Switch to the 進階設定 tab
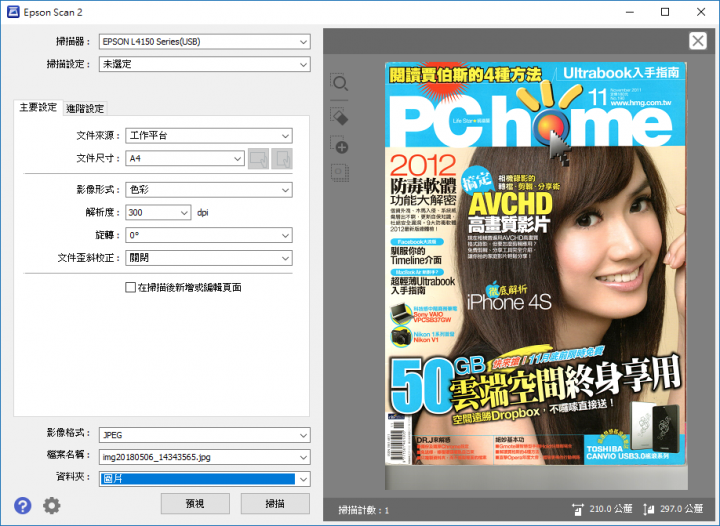Screen dimensions: 720x526 pyautogui.click(x=85, y=109)
